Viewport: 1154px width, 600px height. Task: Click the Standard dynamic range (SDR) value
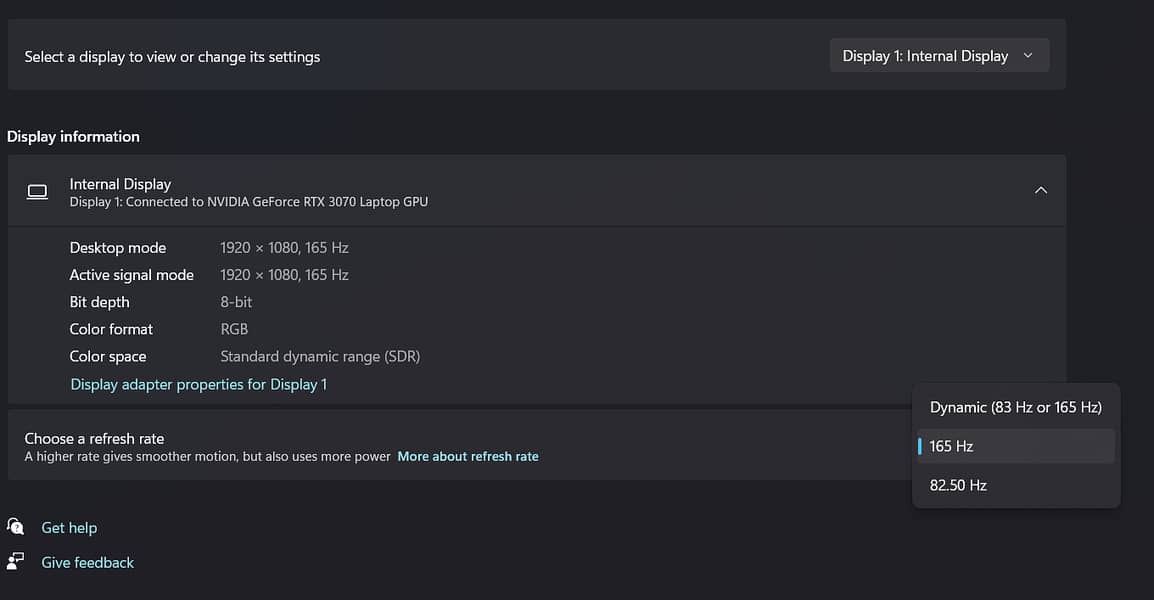[320, 356]
